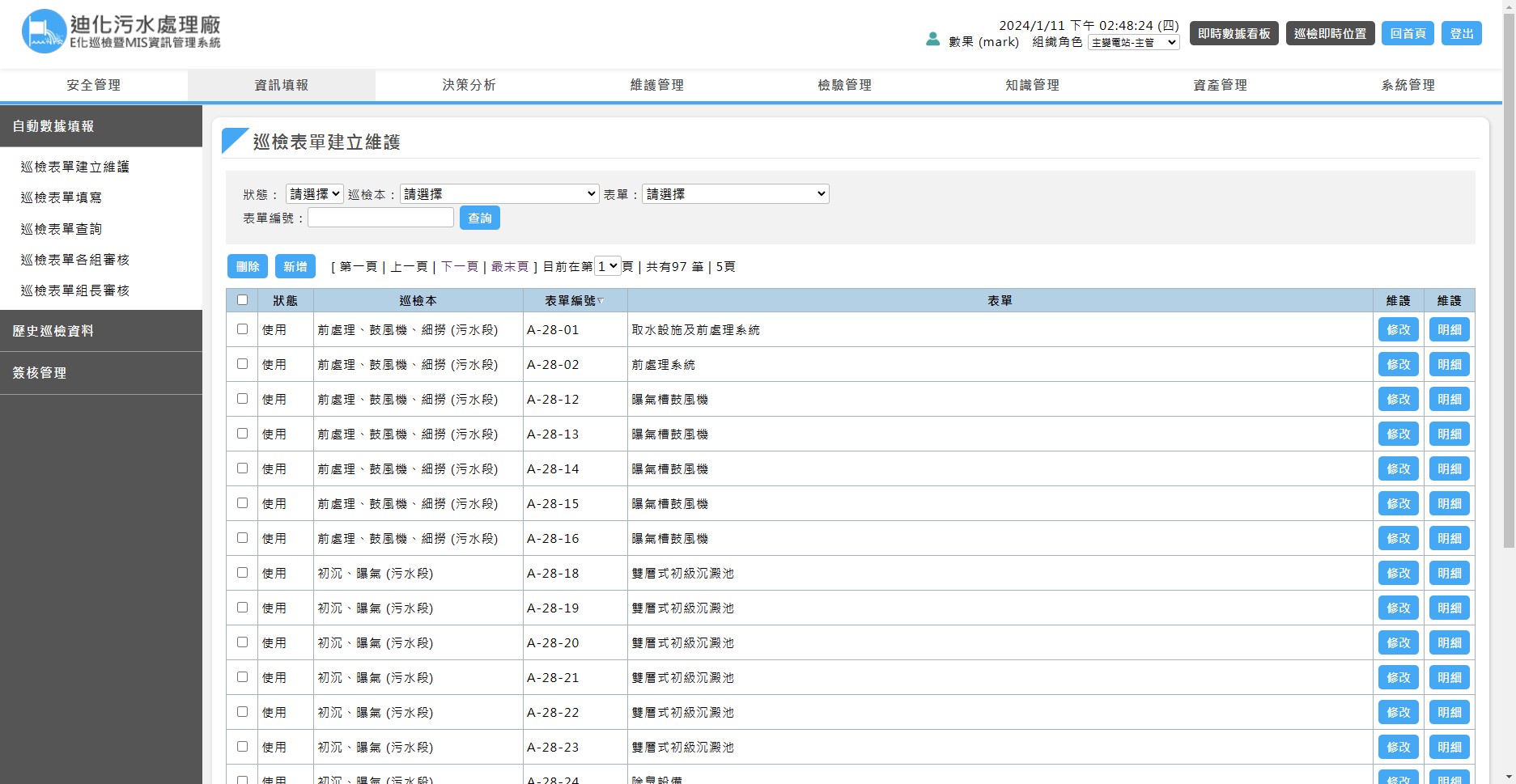
Task: Log out with the 登出 button
Action: click(1462, 33)
